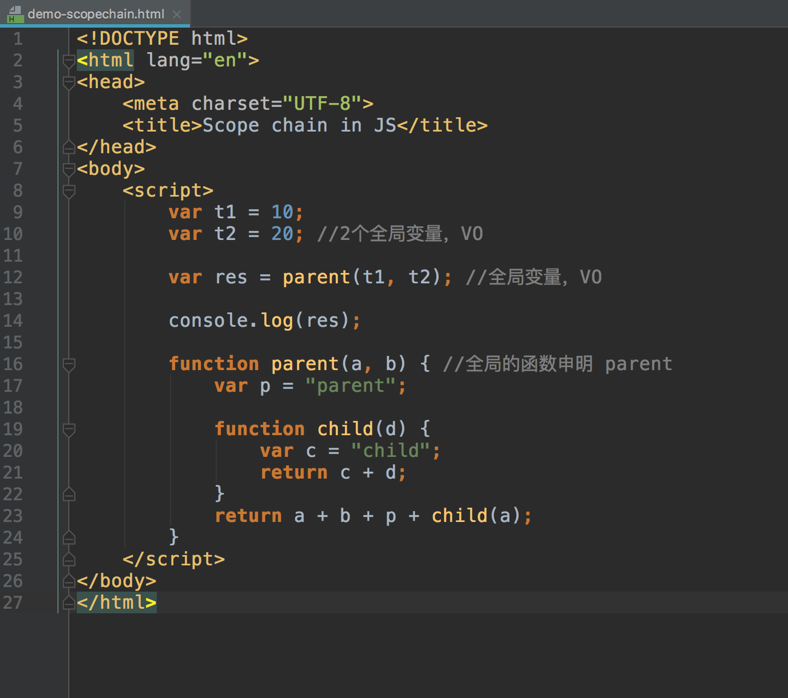Viewport: 788px width, 698px height.
Task: Click the comment //全局的函数申明 parent
Action: tap(557, 364)
